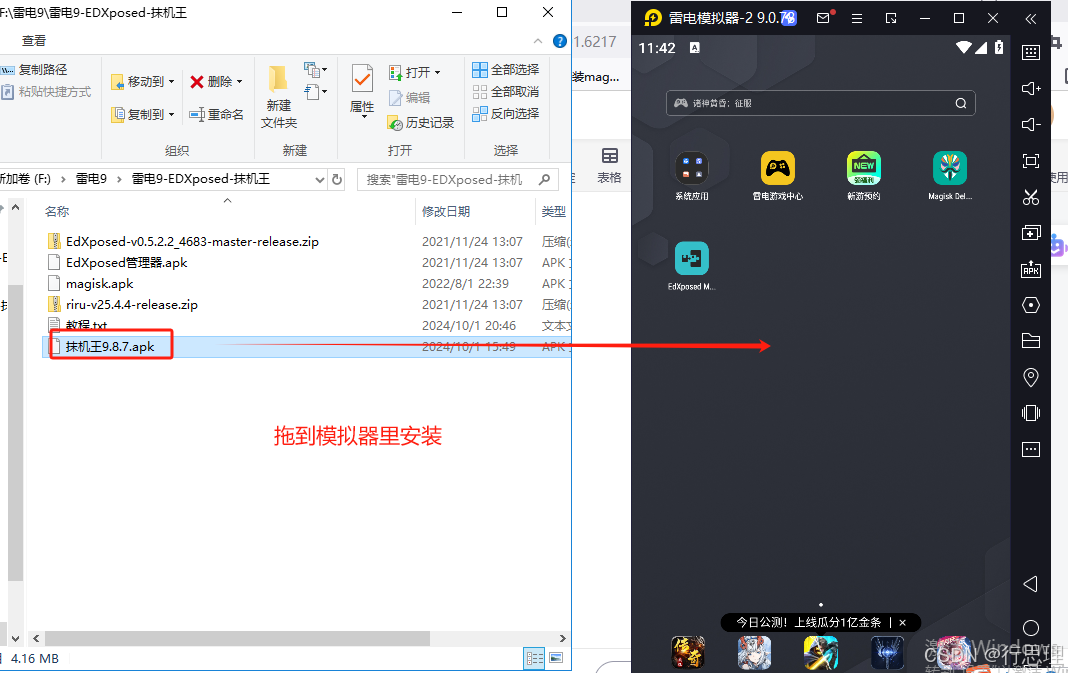
Task: Decrease emulator volume with speaker minus icon
Action: [1031, 125]
